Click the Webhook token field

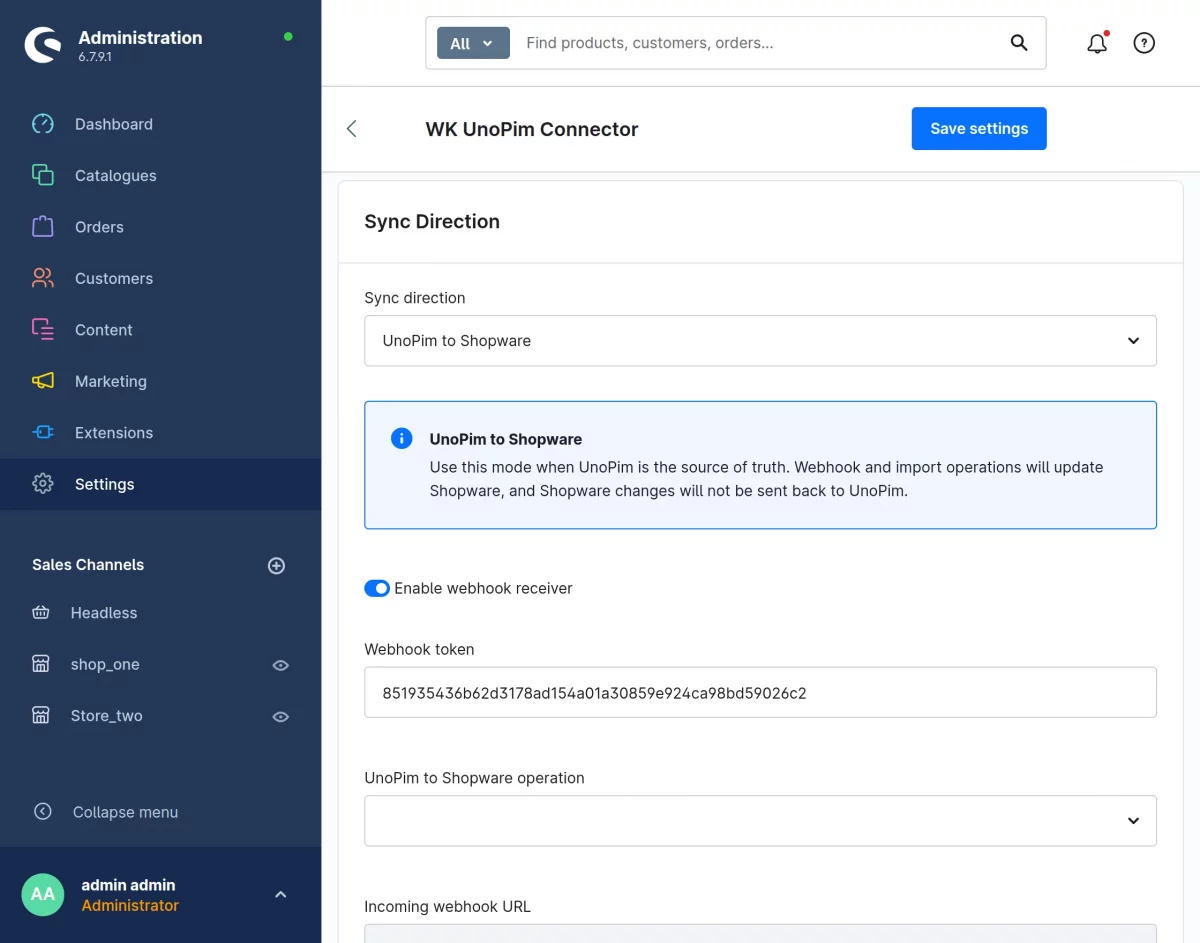tap(760, 692)
